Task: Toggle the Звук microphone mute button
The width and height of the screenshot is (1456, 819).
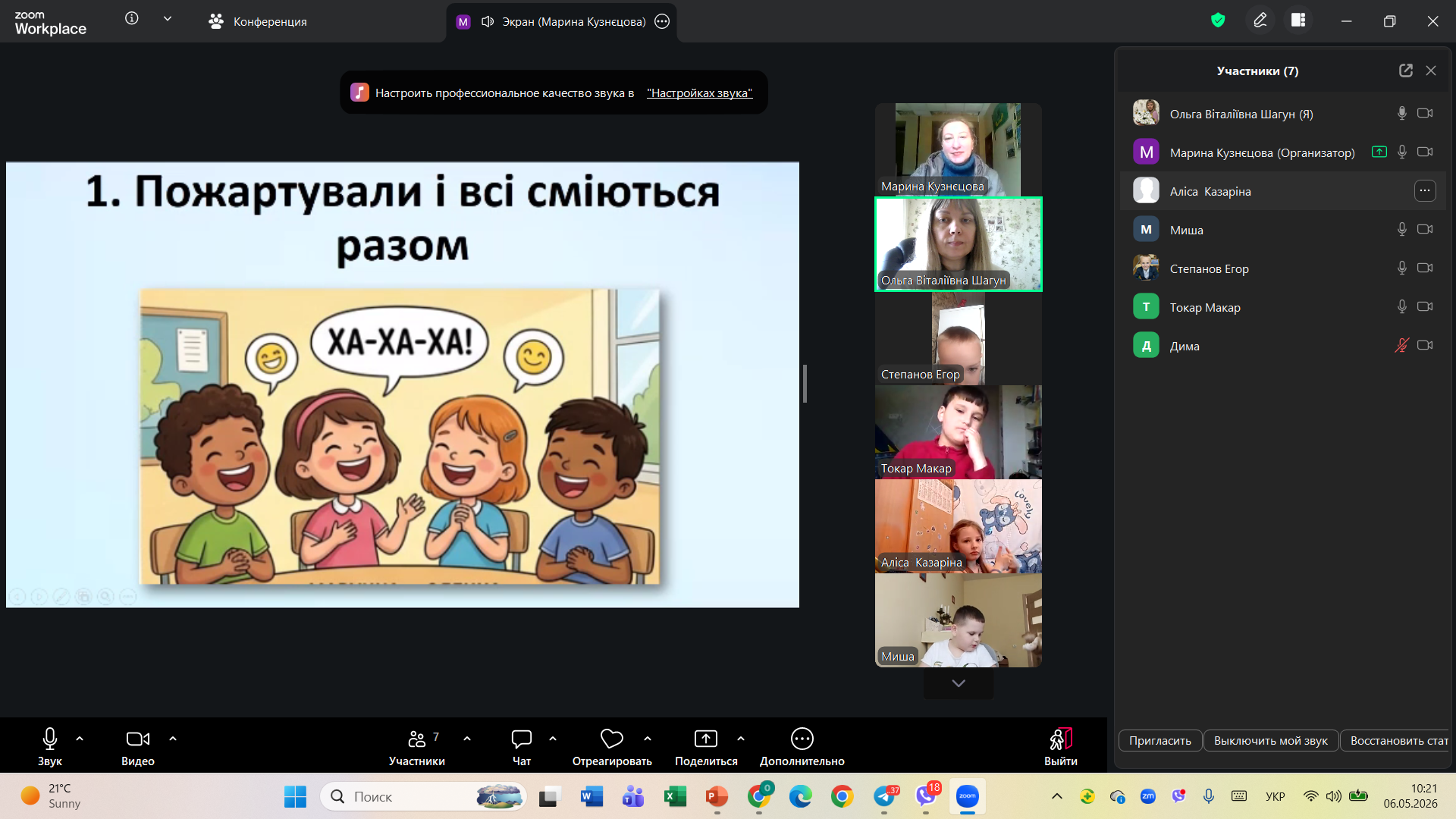Action: (50, 739)
